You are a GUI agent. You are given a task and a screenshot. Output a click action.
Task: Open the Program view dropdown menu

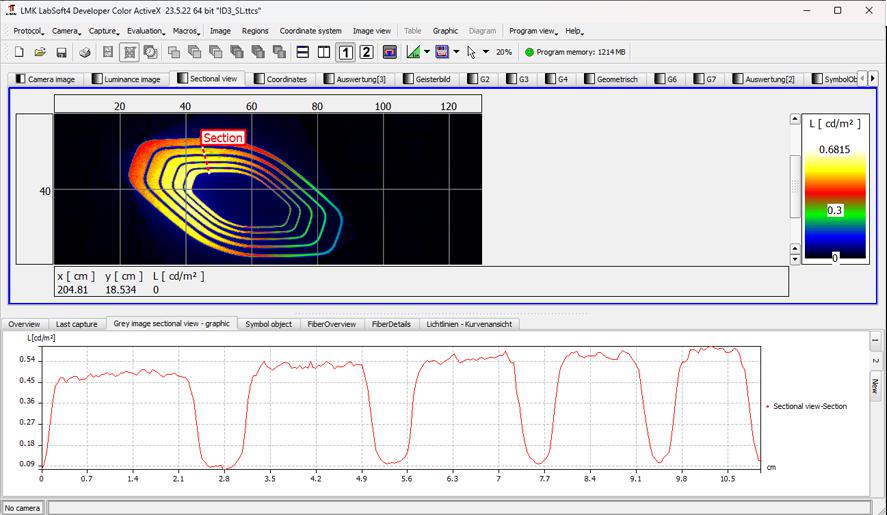pyautogui.click(x=533, y=31)
